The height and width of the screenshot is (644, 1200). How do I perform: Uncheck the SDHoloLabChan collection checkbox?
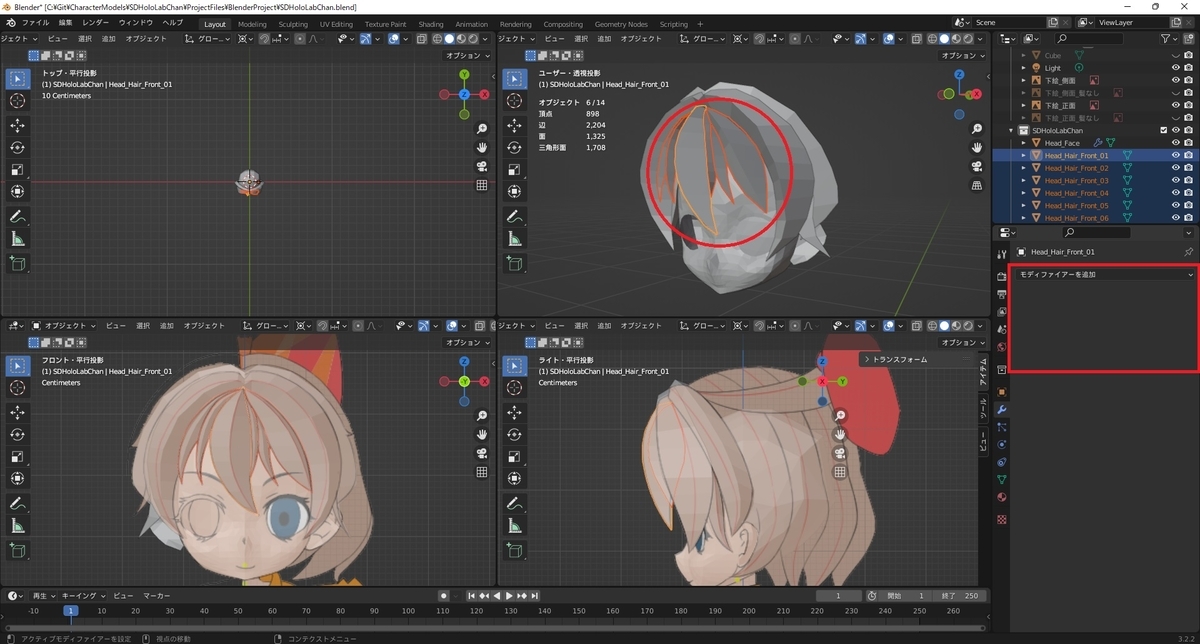coord(1163,130)
